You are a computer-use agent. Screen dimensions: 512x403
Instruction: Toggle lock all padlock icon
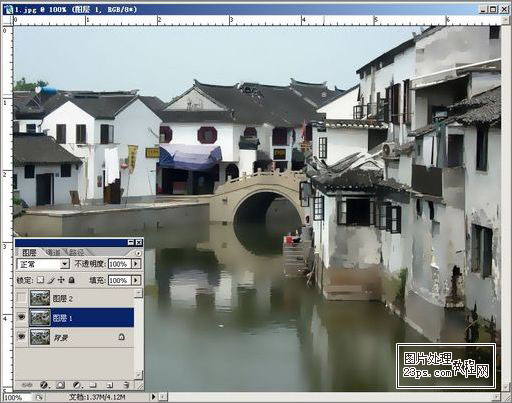72,280
